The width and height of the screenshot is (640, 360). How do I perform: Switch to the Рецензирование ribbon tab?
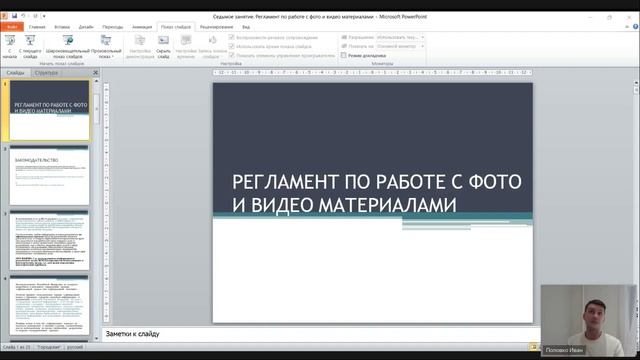click(x=216, y=27)
